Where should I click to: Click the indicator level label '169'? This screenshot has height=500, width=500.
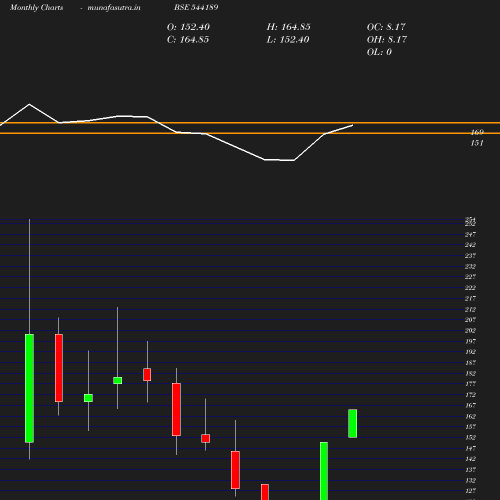(477, 132)
